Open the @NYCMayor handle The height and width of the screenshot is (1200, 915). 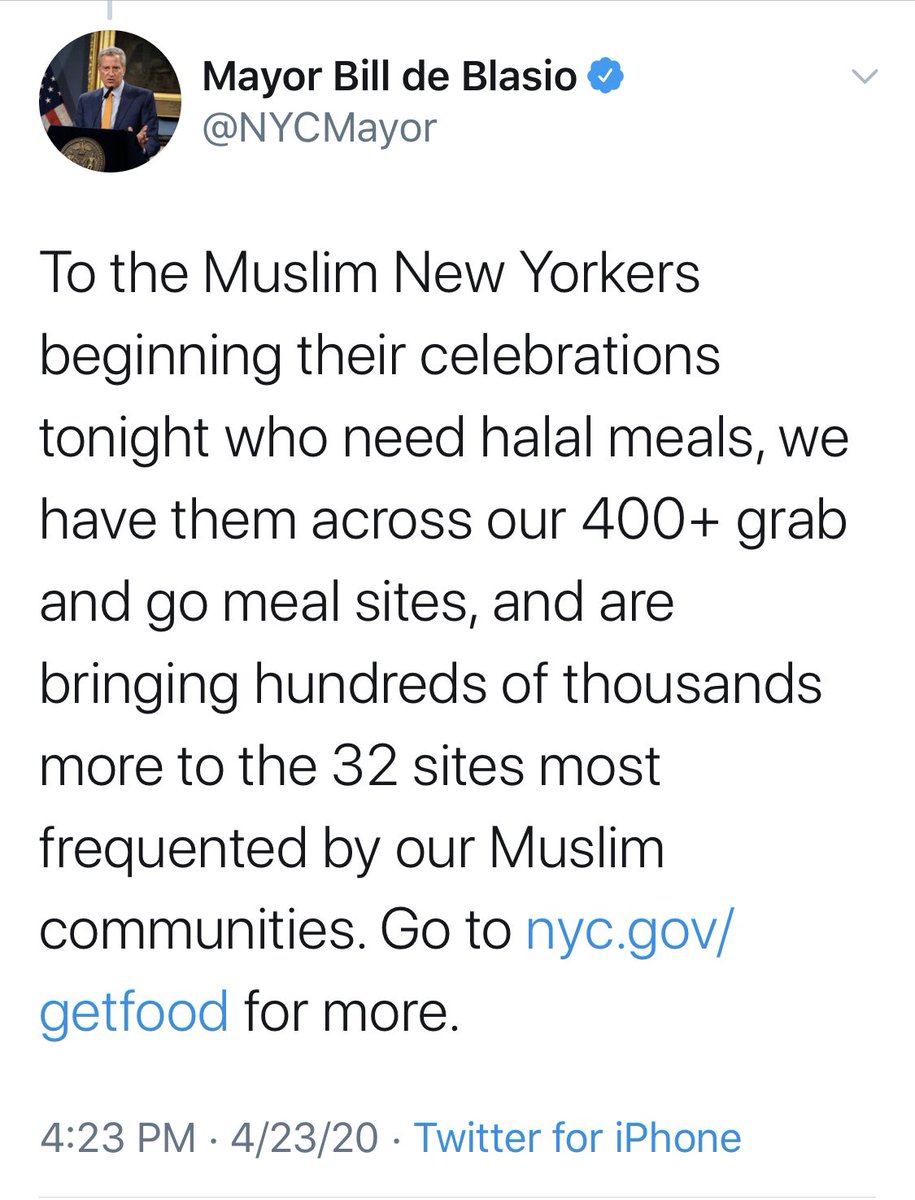(x=319, y=128)
